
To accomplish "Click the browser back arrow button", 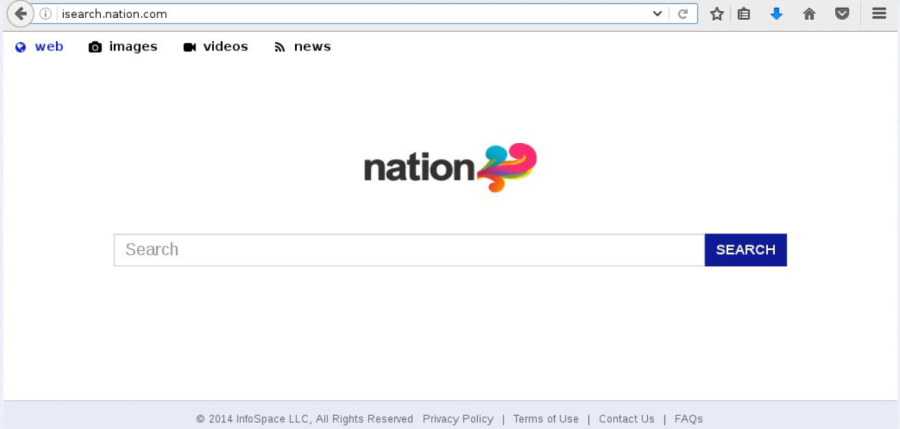I will pos(20,14).
